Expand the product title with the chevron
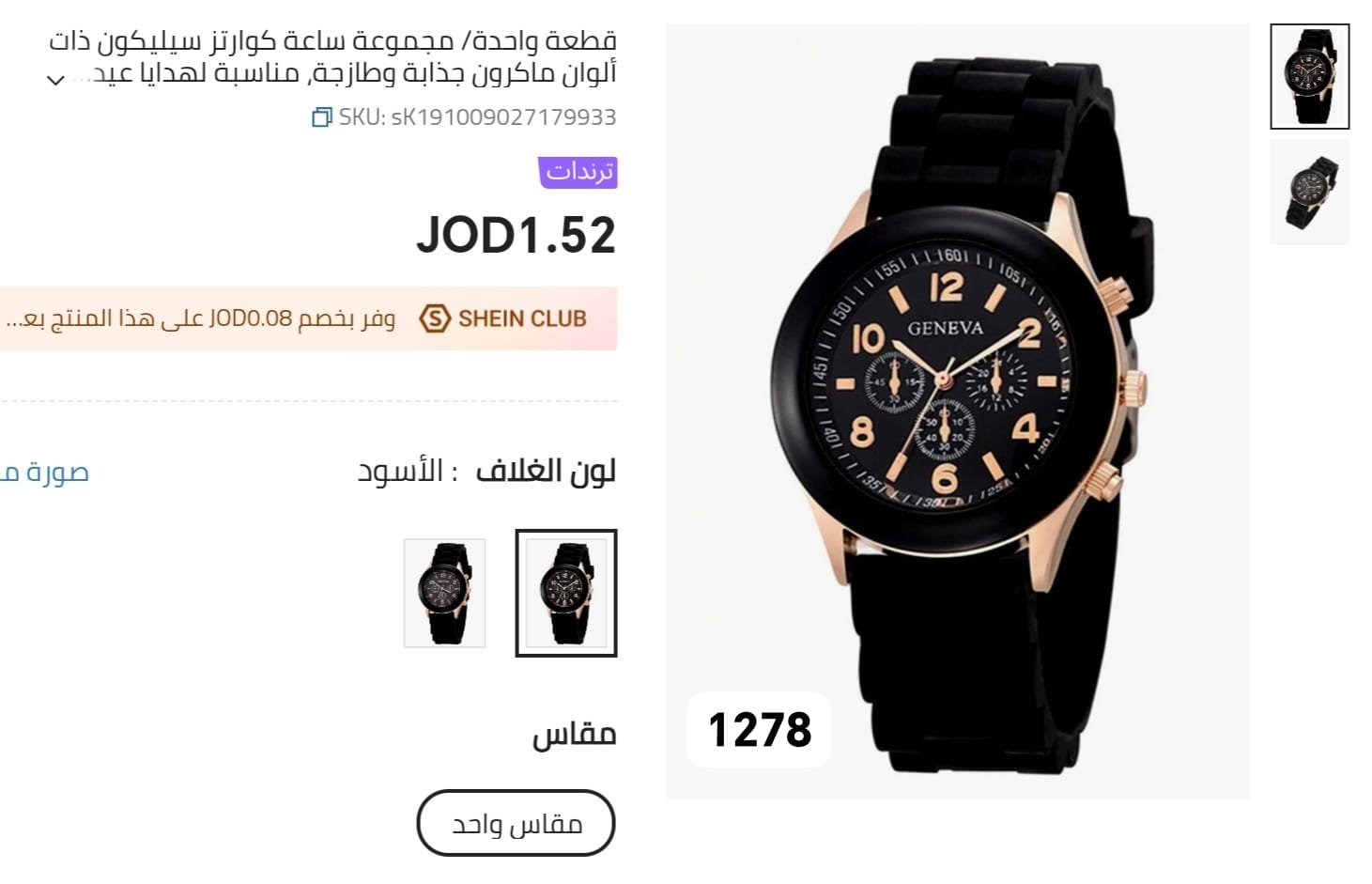1372x884 pixels. [55, 80]
